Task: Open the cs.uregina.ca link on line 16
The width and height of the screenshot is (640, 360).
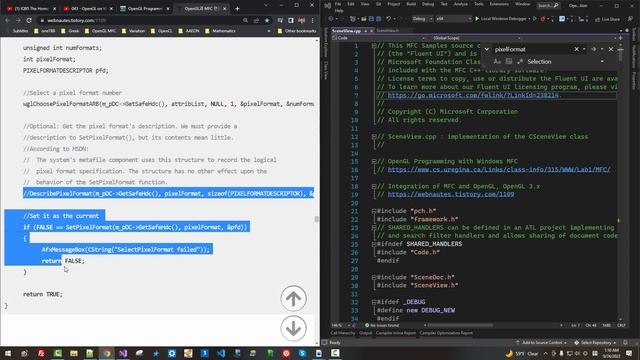Action: [499, 170]
